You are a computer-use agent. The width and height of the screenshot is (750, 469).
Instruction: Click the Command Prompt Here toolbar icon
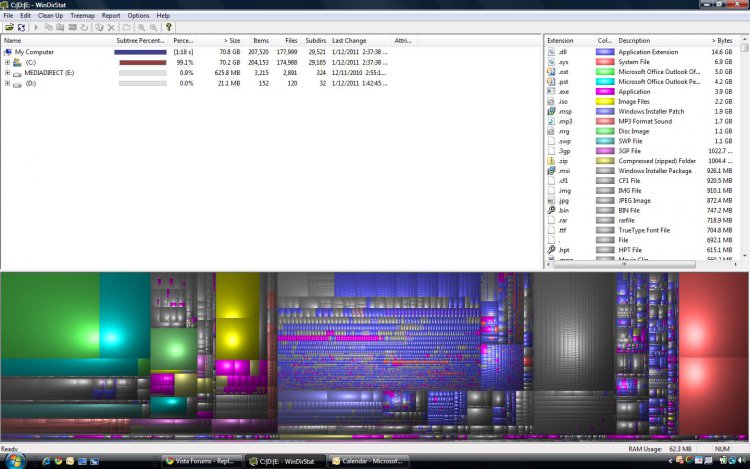pos(72,28)
